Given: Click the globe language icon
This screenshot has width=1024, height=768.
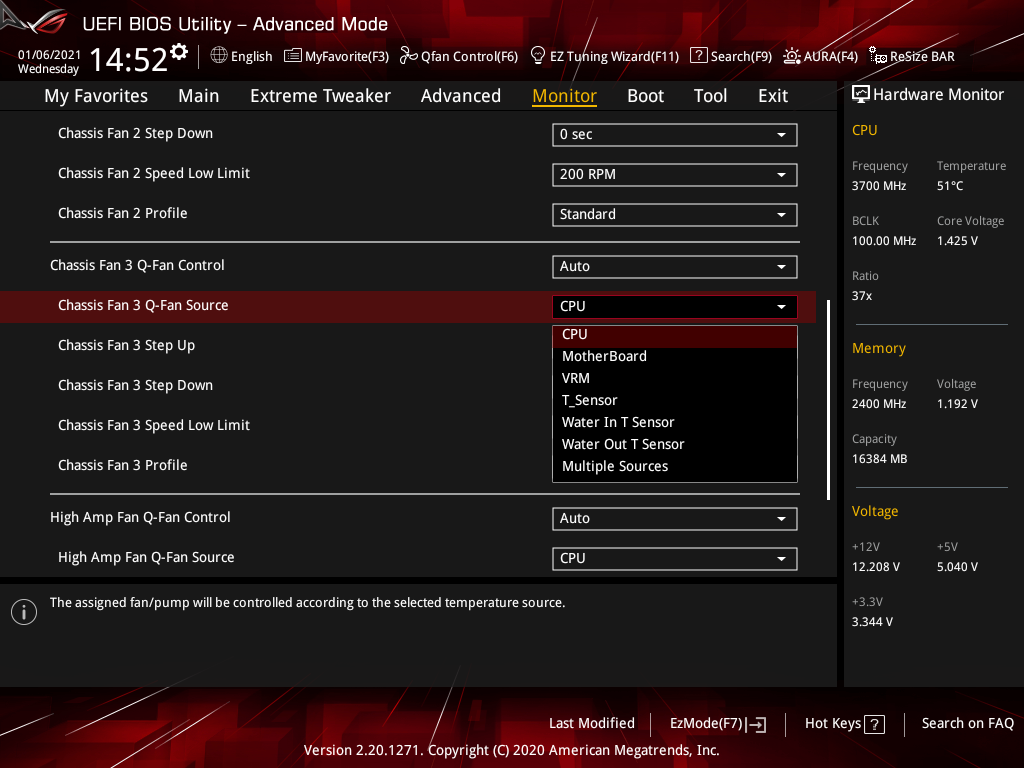Looking at the screenshot, I should [x=219, y=56].
